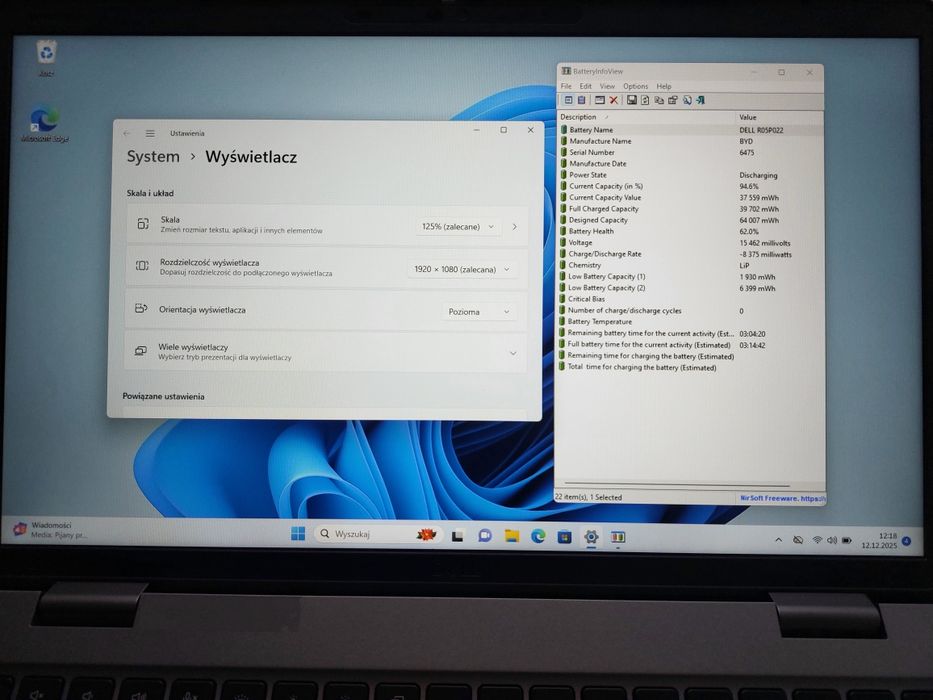Viewport: 933px width, 700px height.
Task: Select the Battery Temperature row
Action: tap(690, 322)
